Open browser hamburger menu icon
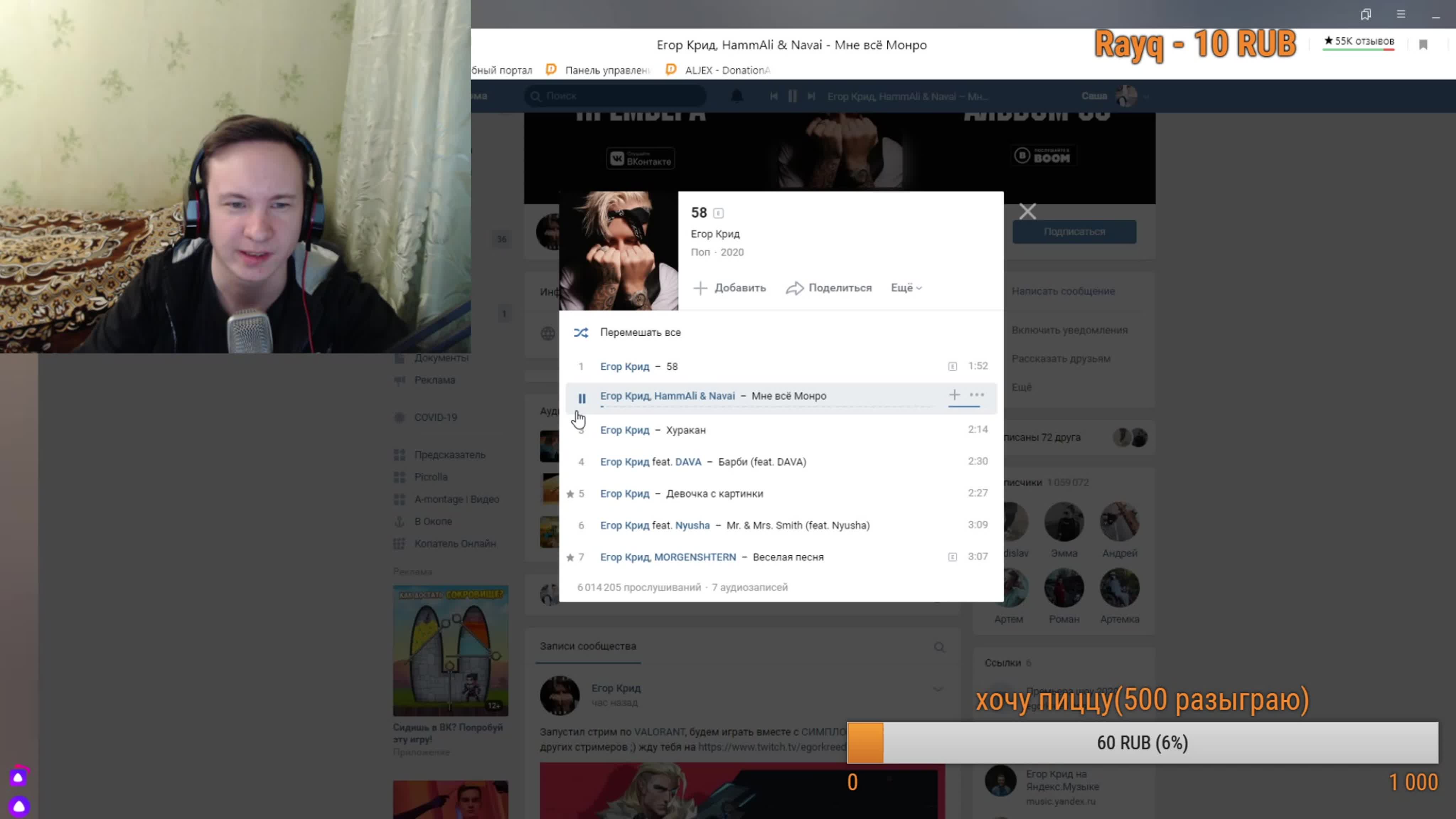Screen dimensions: 1456x819 click(x=1401, y=14)
